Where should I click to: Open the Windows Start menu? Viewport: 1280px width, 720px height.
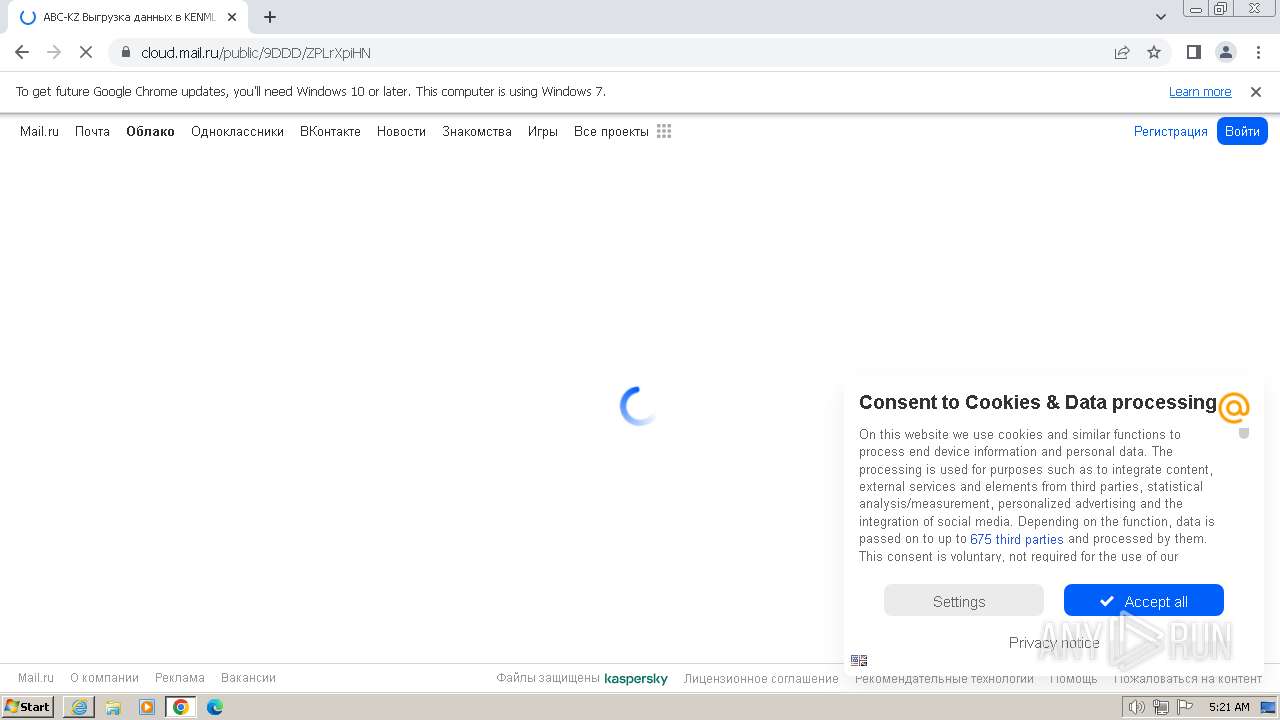[x=28, y=707]
